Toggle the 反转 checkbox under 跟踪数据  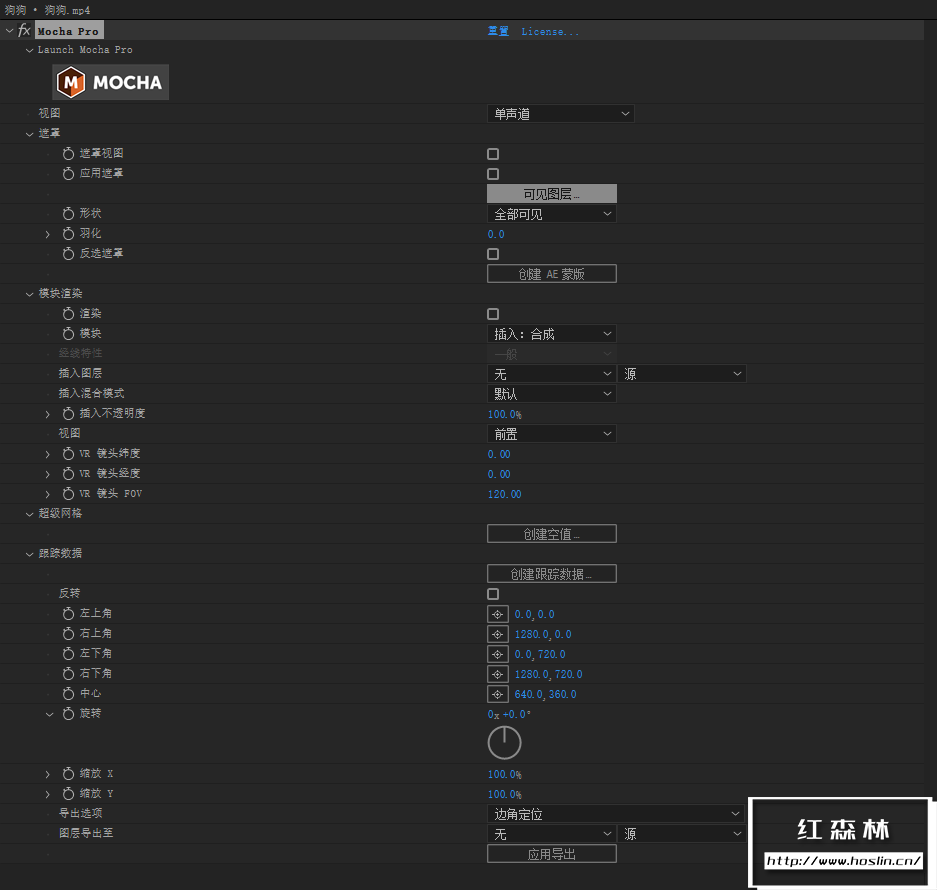[x=492, y=593]
